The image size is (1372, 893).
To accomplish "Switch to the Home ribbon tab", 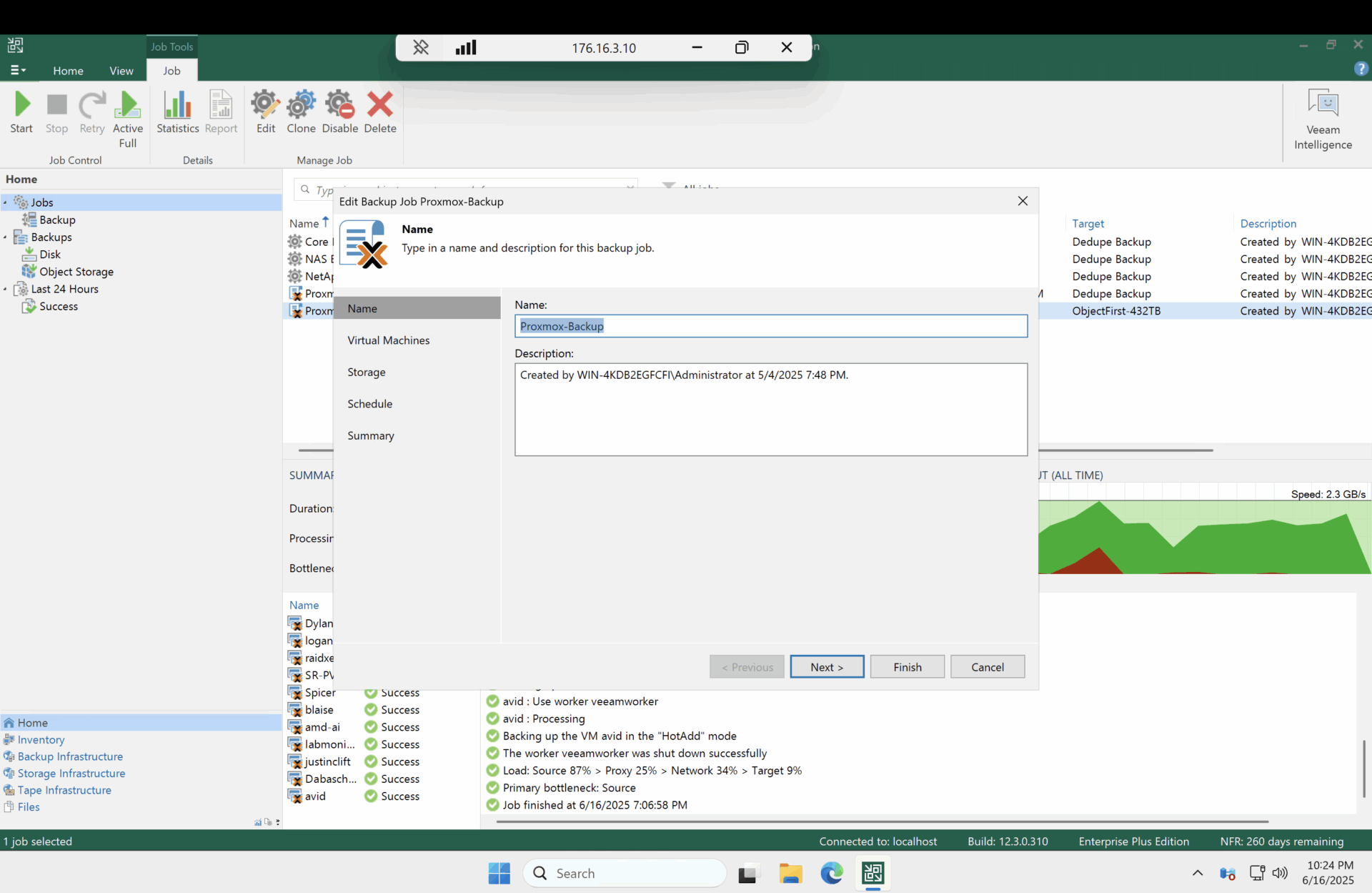I will (68, 70).
